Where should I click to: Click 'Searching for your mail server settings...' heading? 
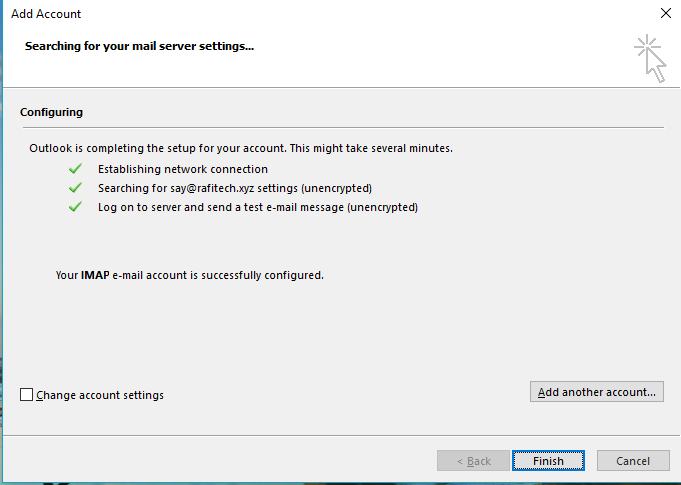(139, 46)
